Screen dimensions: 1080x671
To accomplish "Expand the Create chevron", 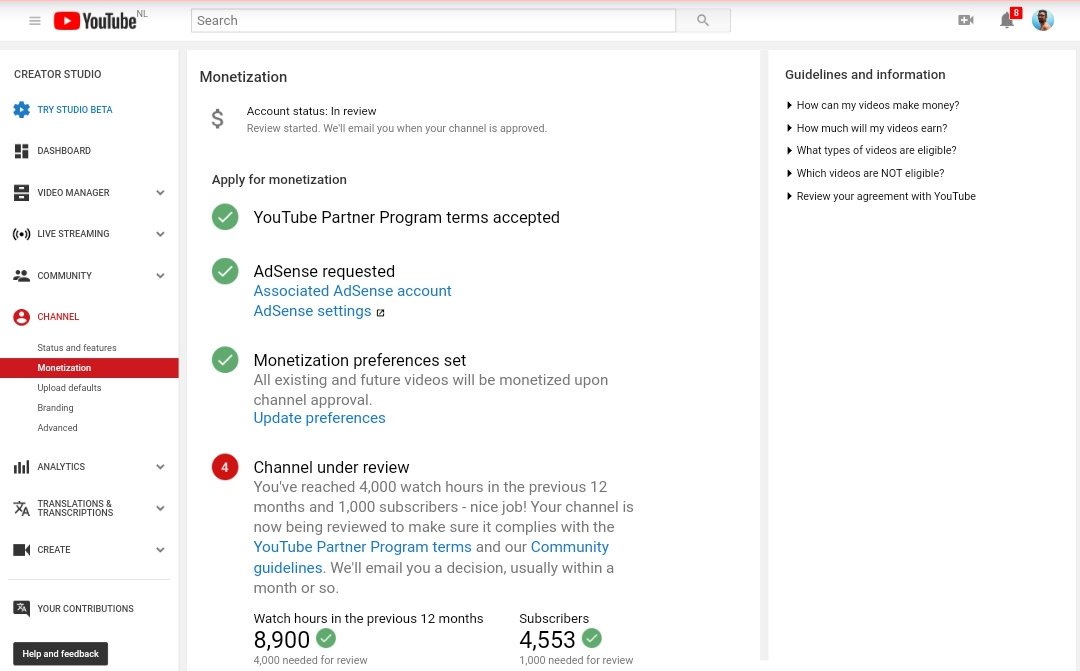I will pyautogui.click(x=160, y=550).
